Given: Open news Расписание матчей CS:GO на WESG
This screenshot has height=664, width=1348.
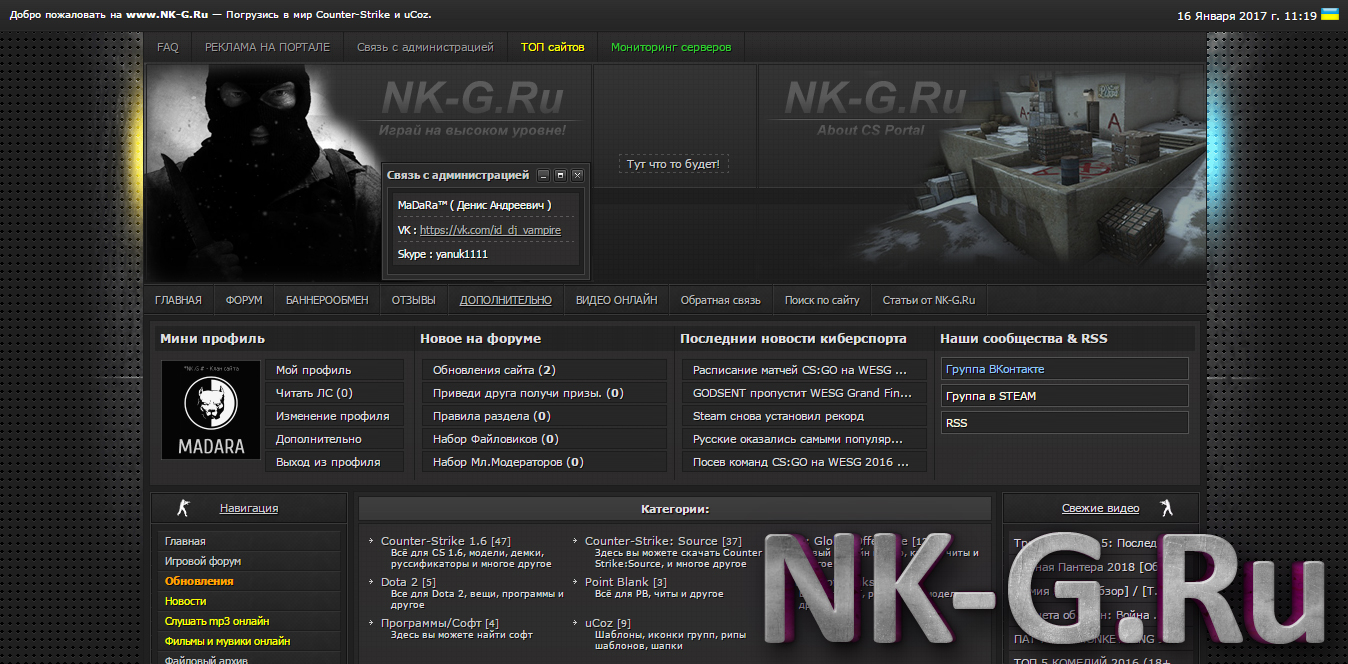Looking at the screenshot, I should pyautogui.click(x=804, y=370).
